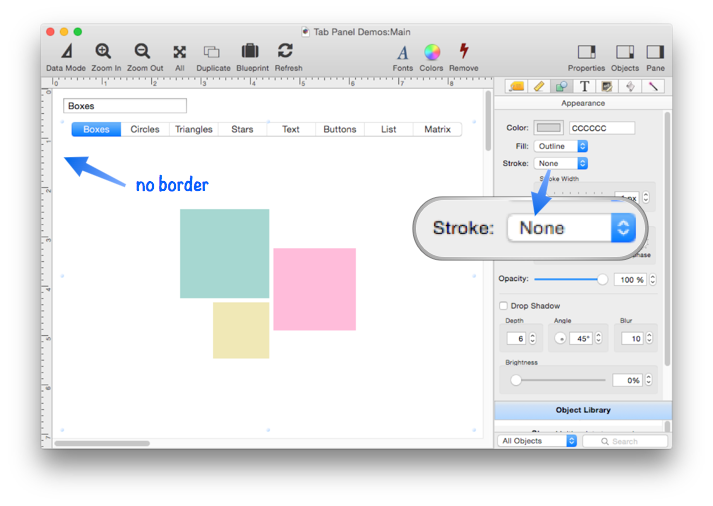Click the shadow Depth value field
The height and width of the screenshot is (506, 713).
click(x=517, y=338)
